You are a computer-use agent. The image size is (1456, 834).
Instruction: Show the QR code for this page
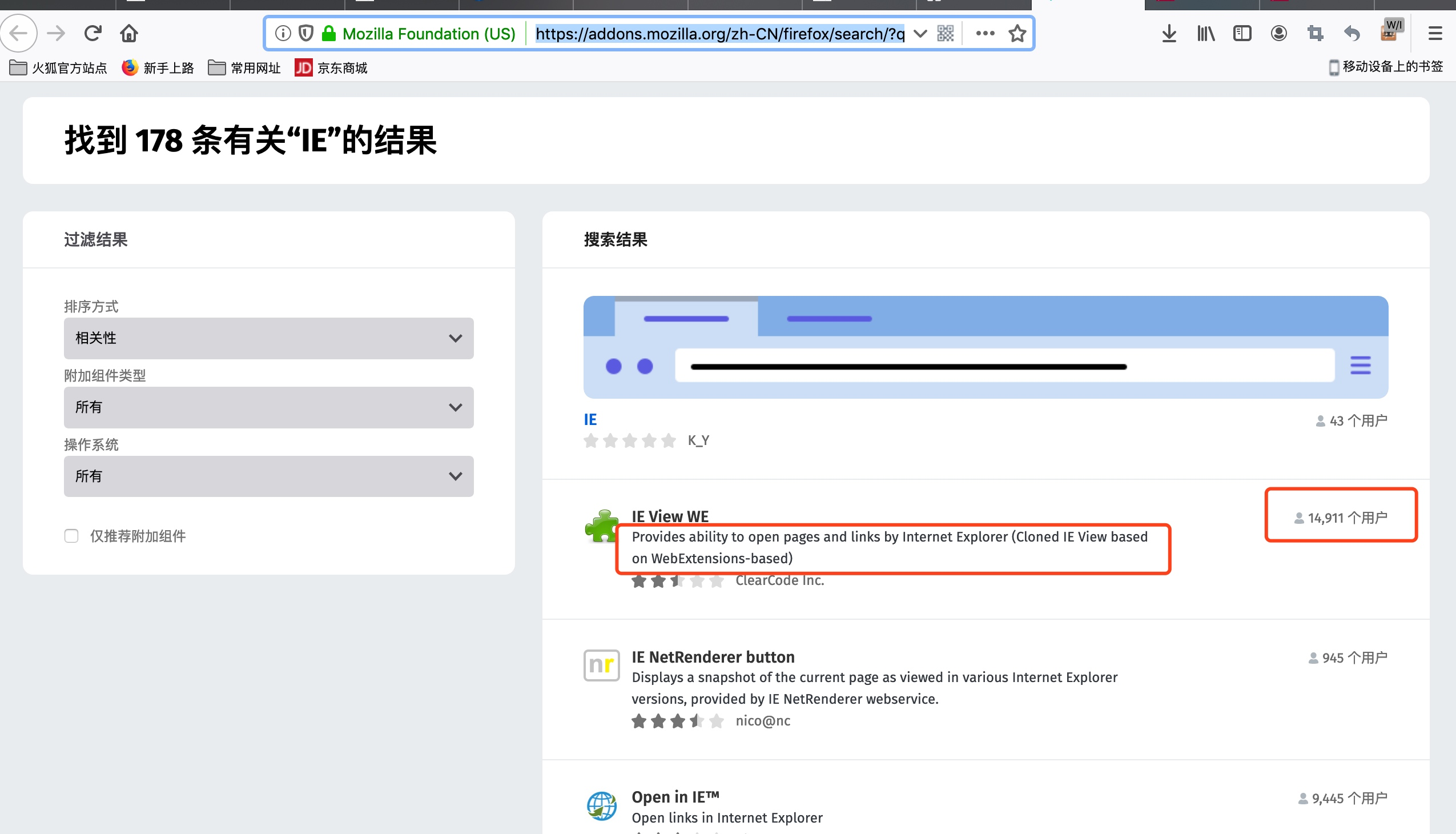[946, 33]
